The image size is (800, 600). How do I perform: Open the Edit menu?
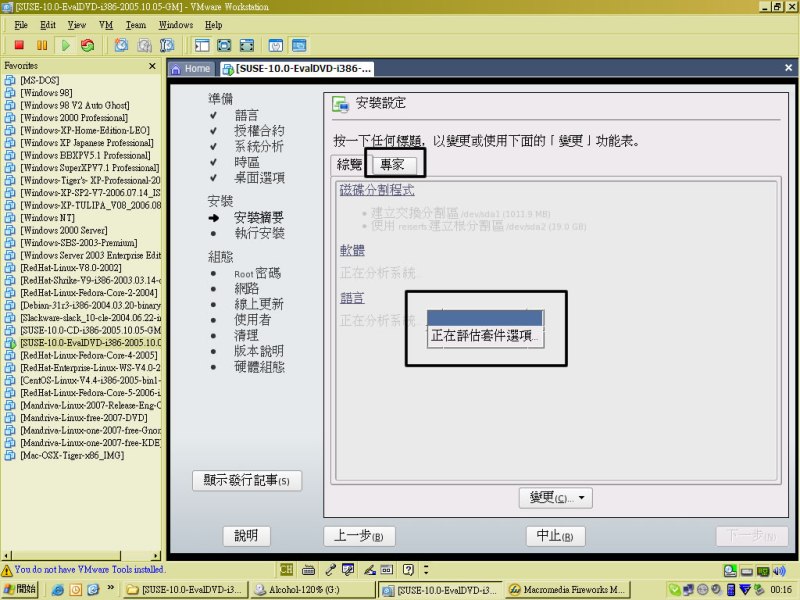[48, 24]
